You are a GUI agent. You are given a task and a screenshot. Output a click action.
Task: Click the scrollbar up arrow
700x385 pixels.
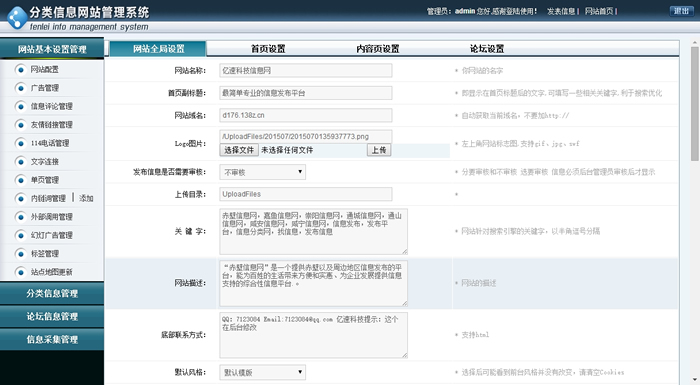pyautogui.click(x=695, y=43)
